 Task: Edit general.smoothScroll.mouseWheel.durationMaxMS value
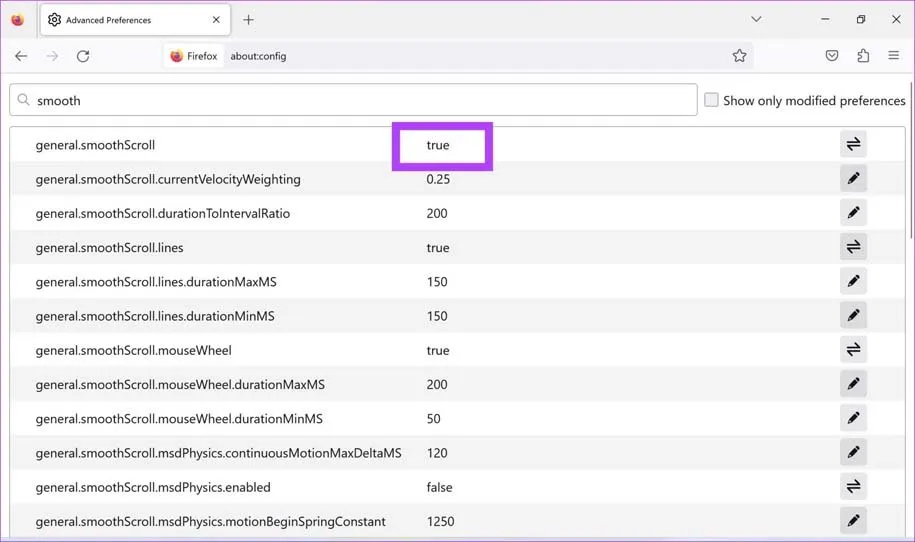853,384
